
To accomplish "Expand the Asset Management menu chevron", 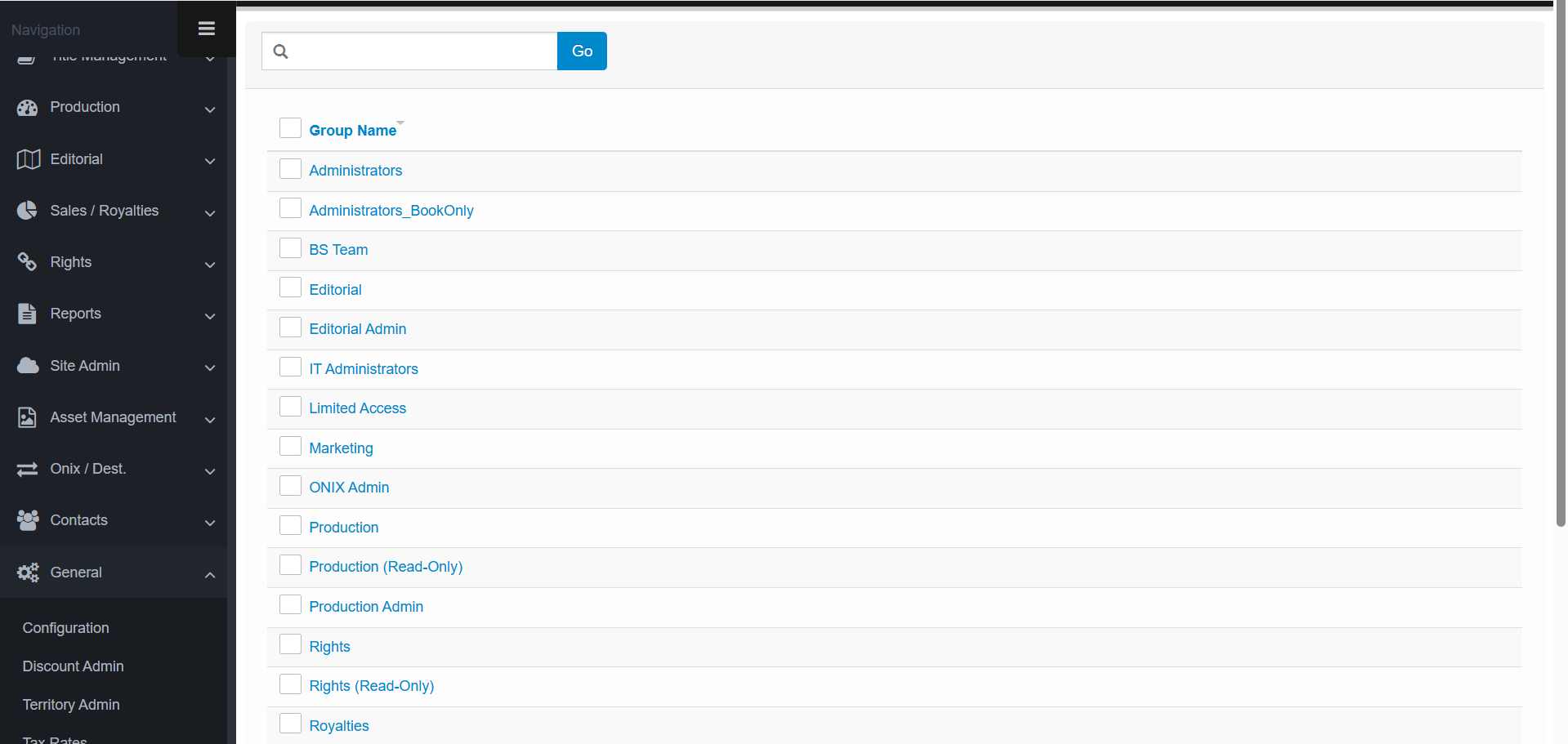I will pyautogui.click(x=210, y=420).
